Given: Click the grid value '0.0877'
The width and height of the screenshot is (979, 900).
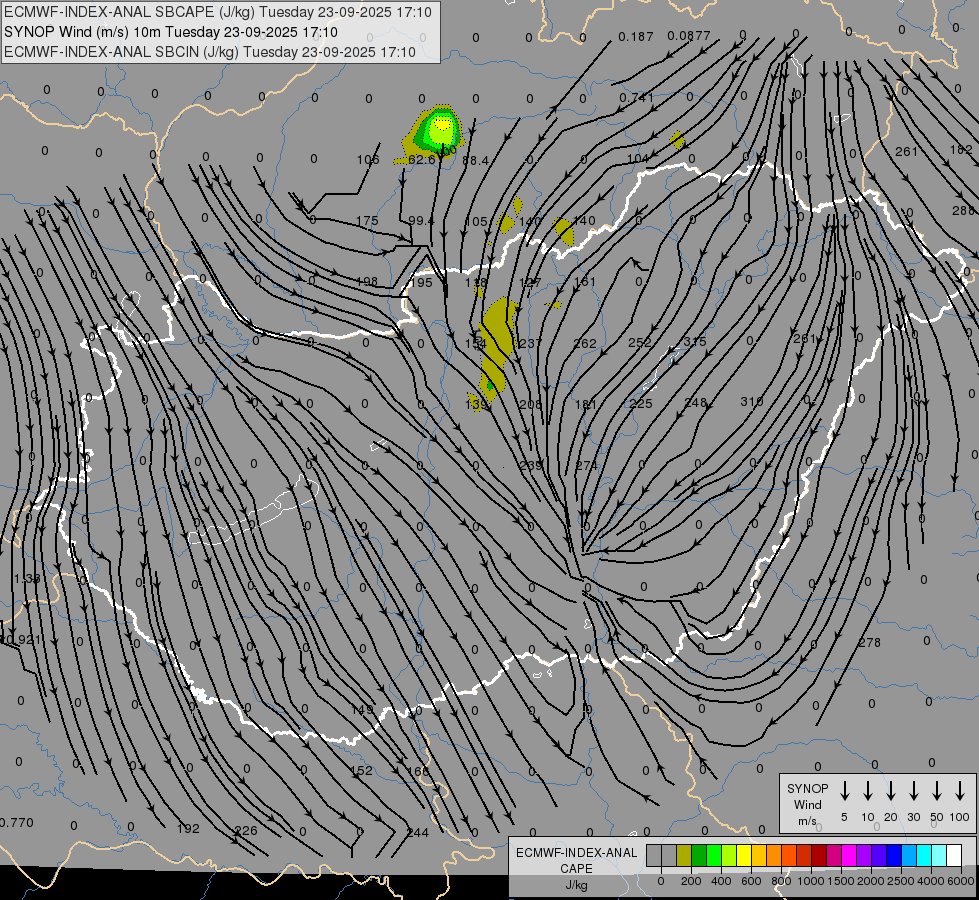Looking at the screenshot, I should [x=689, y=36].
